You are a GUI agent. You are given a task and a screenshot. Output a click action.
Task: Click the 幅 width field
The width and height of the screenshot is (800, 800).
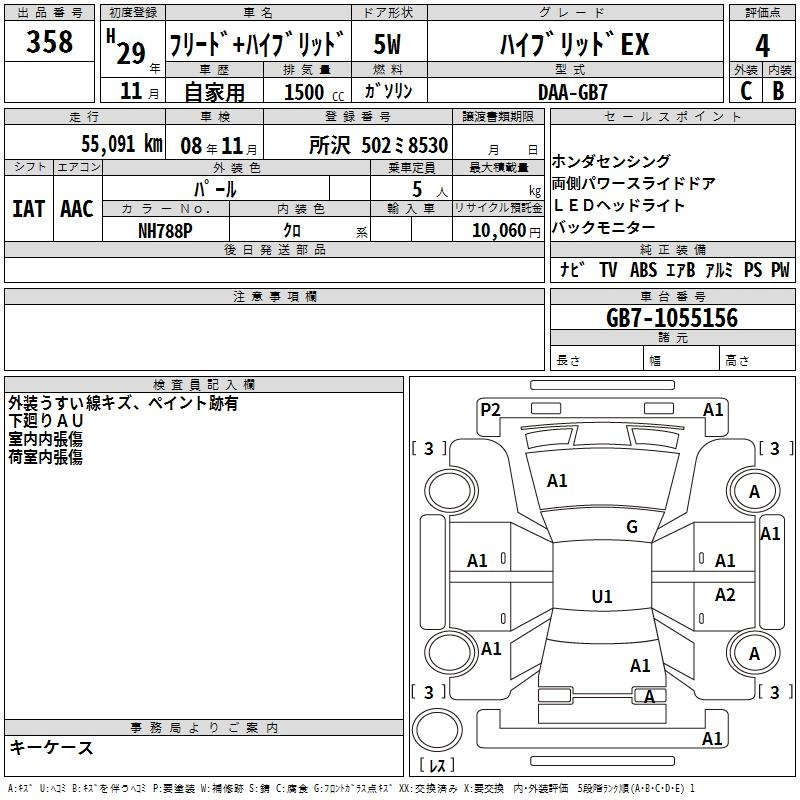pos(682,358)
